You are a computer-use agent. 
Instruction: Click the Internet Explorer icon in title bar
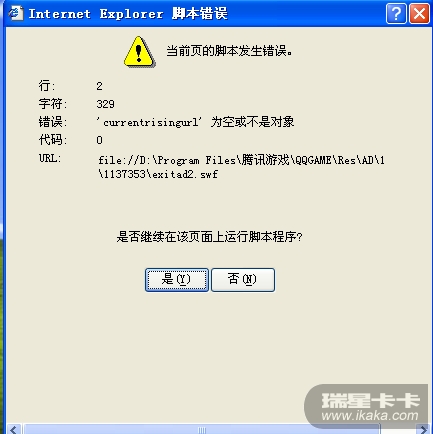16,14
